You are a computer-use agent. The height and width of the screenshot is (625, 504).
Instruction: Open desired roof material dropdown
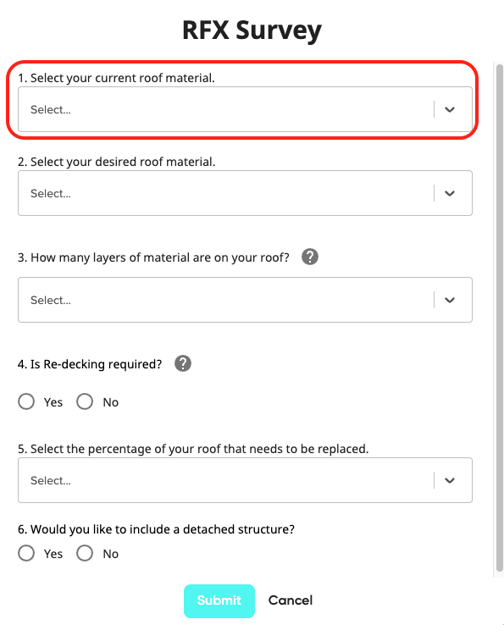click(x=245, y=193)
